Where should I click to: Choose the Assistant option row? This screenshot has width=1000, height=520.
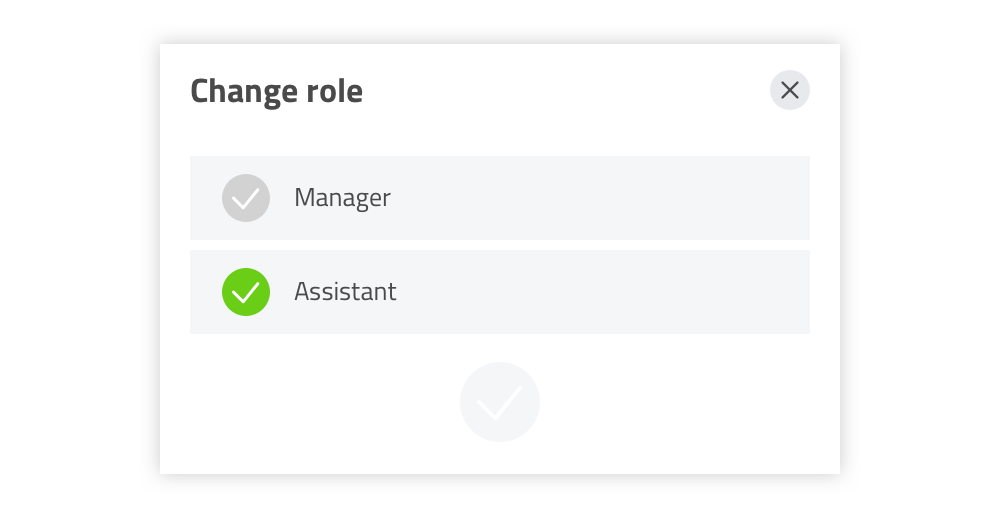(500, 292)
